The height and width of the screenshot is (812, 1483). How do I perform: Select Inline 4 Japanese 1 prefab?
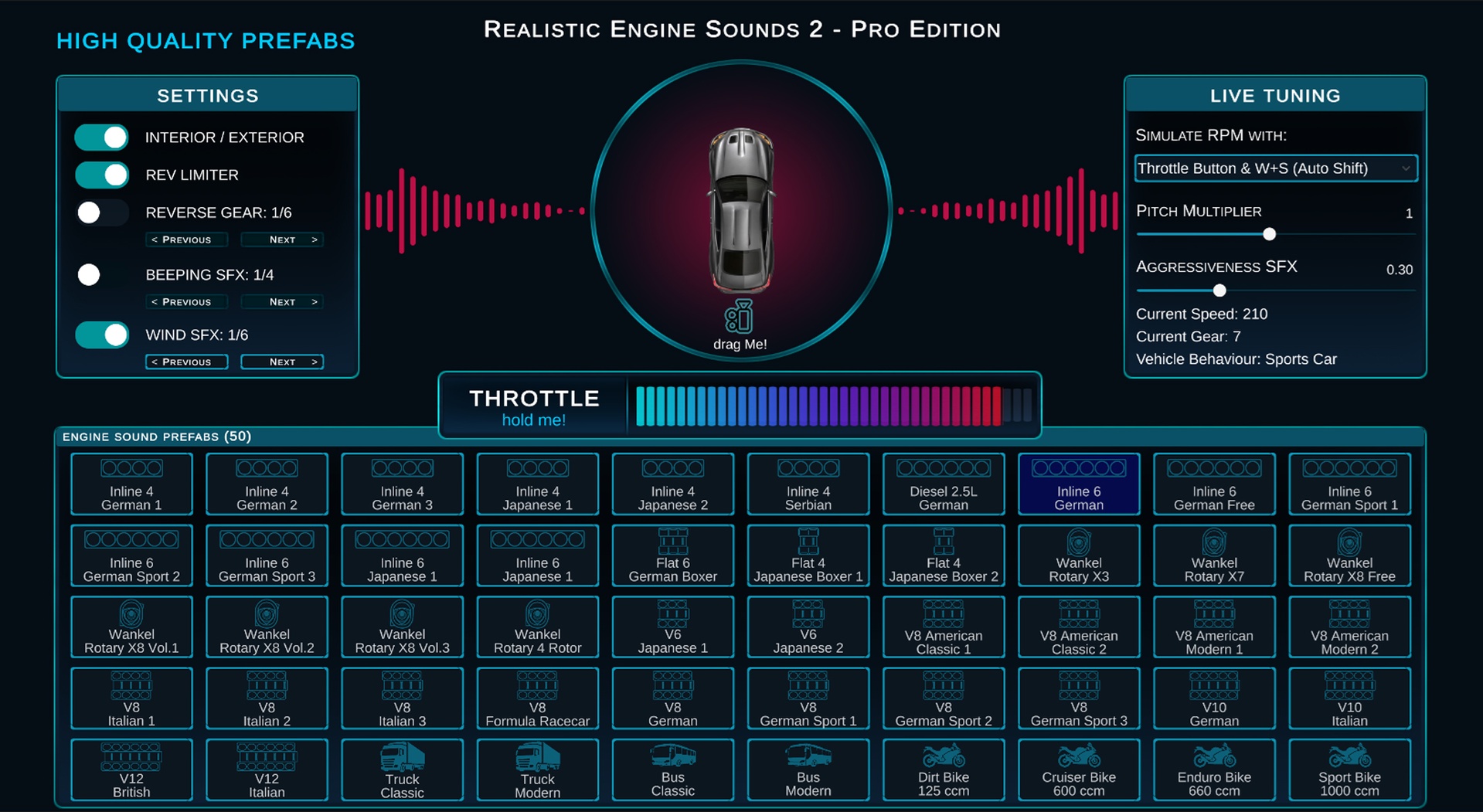coord(537,484)
